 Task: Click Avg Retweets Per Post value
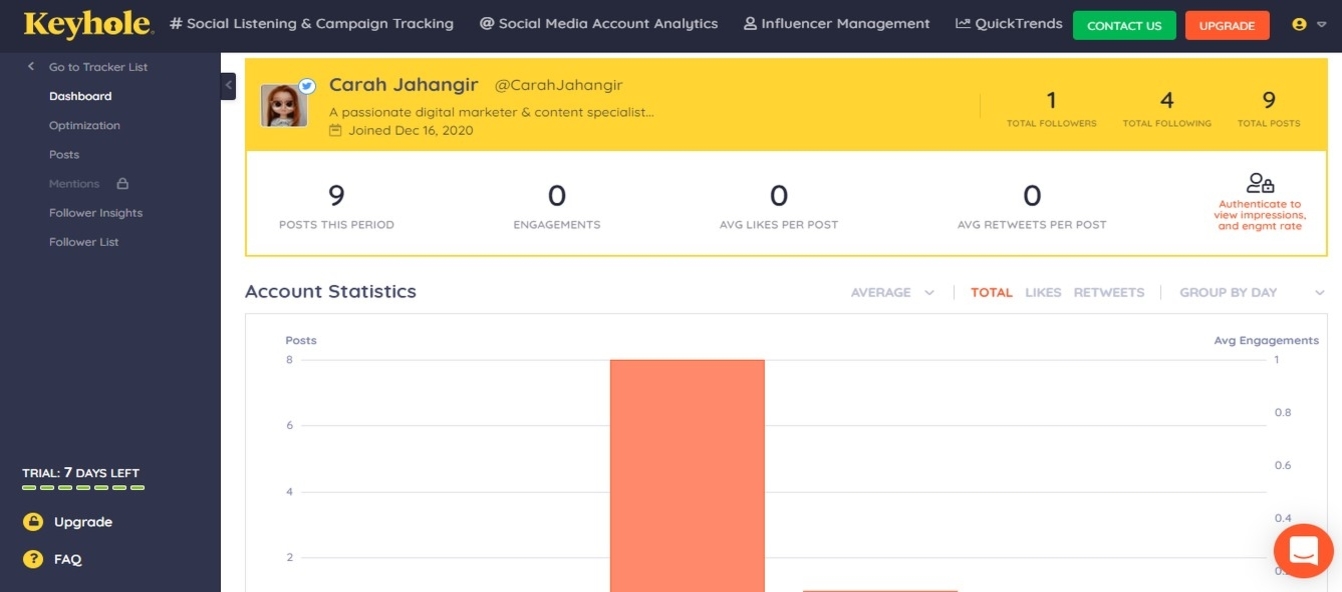pyautogui.click(x=1032, y=195)
